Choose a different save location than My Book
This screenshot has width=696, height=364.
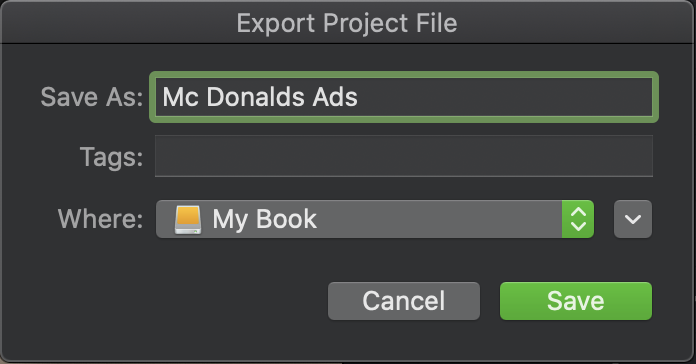(375, 219)
